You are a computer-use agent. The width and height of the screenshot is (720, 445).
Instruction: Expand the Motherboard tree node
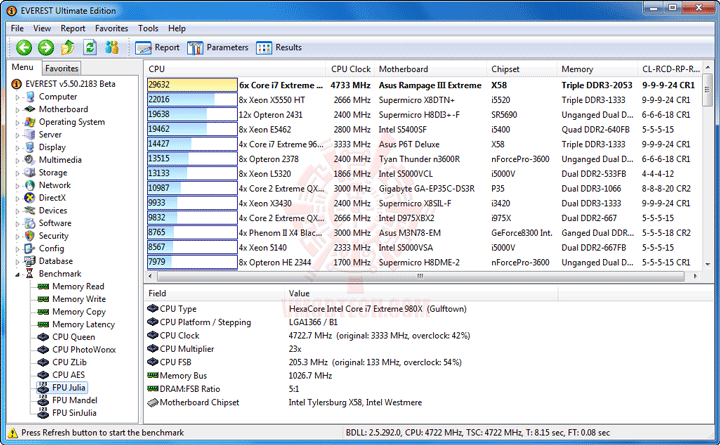[17, 110]
